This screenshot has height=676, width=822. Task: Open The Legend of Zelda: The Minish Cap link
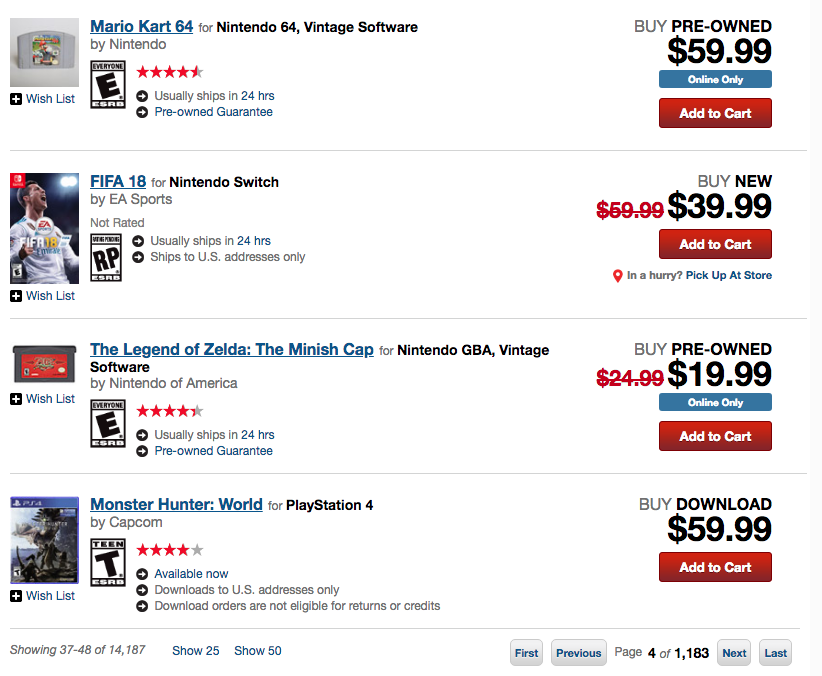(x=232, y=350)
